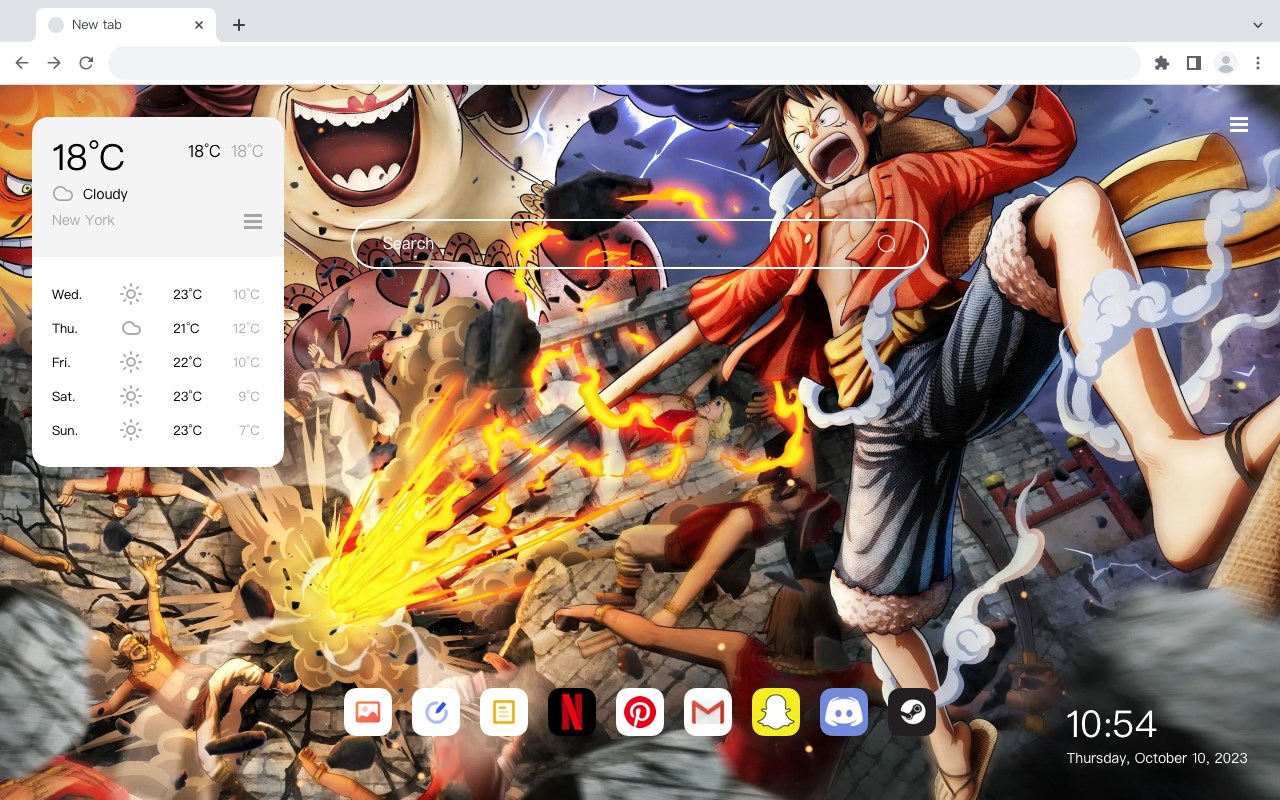Click the sunny icon for Sun.

(131, 430)
